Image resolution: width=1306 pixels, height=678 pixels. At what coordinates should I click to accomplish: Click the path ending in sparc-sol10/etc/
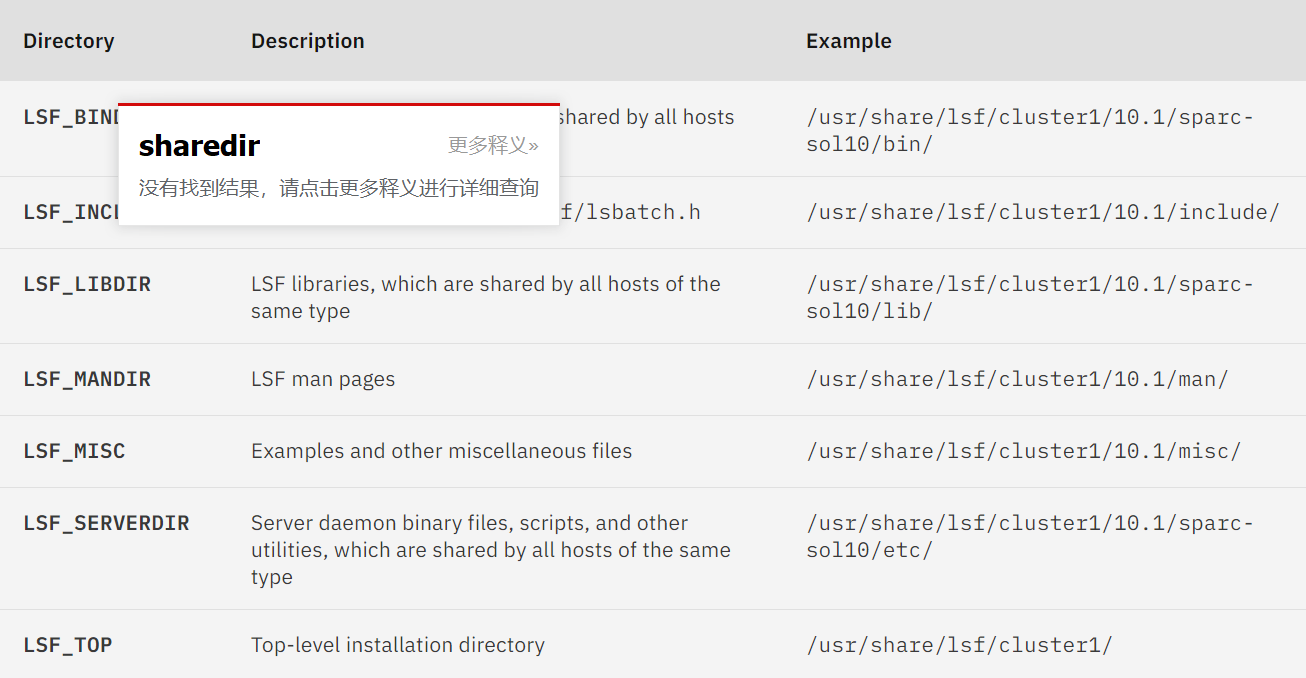pos(1030,535)
